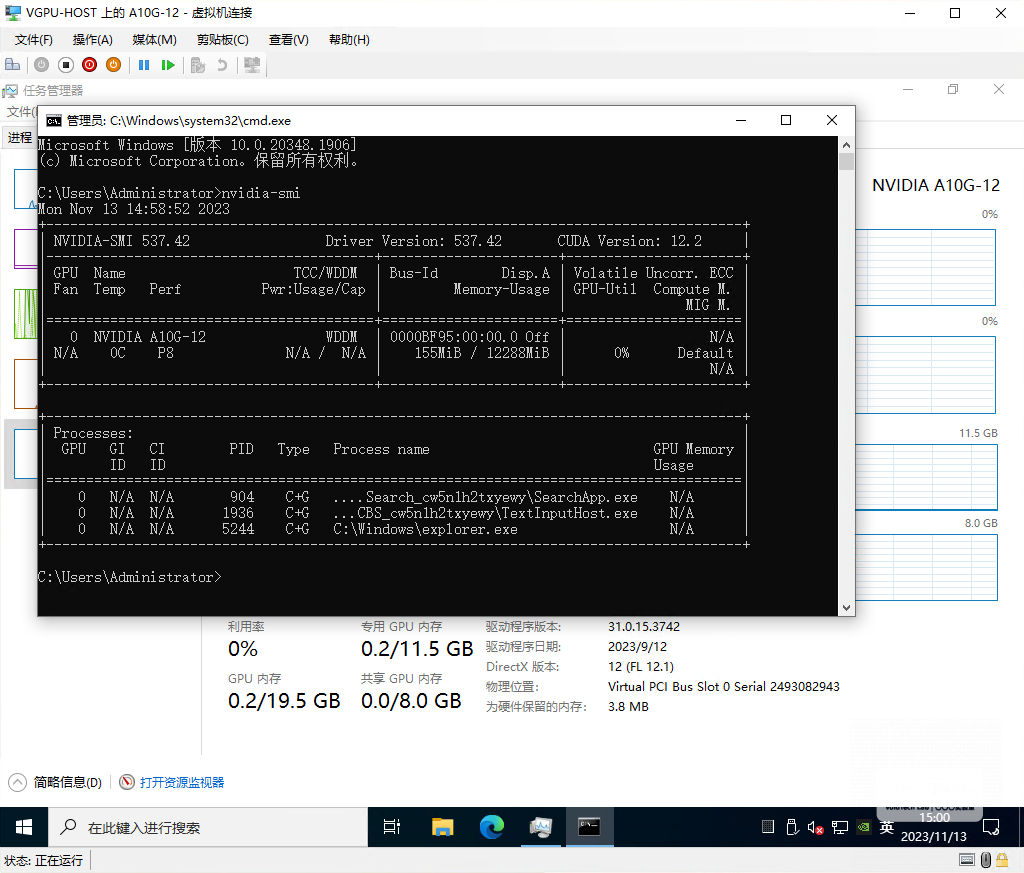Click the Ctrl+Alt+Del toolbar icon

click(x=12, y=65)
